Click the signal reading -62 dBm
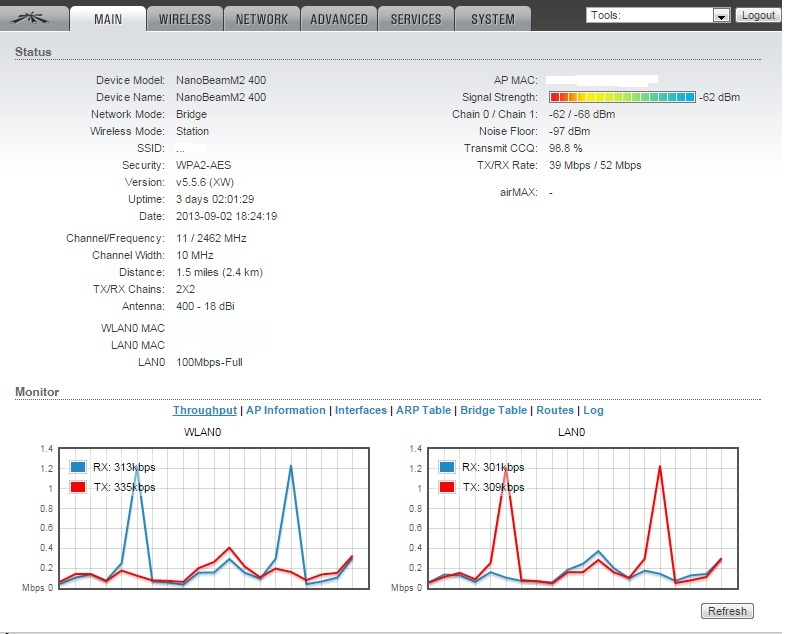Screen dimensions: 796x634 tap(719, 97)
